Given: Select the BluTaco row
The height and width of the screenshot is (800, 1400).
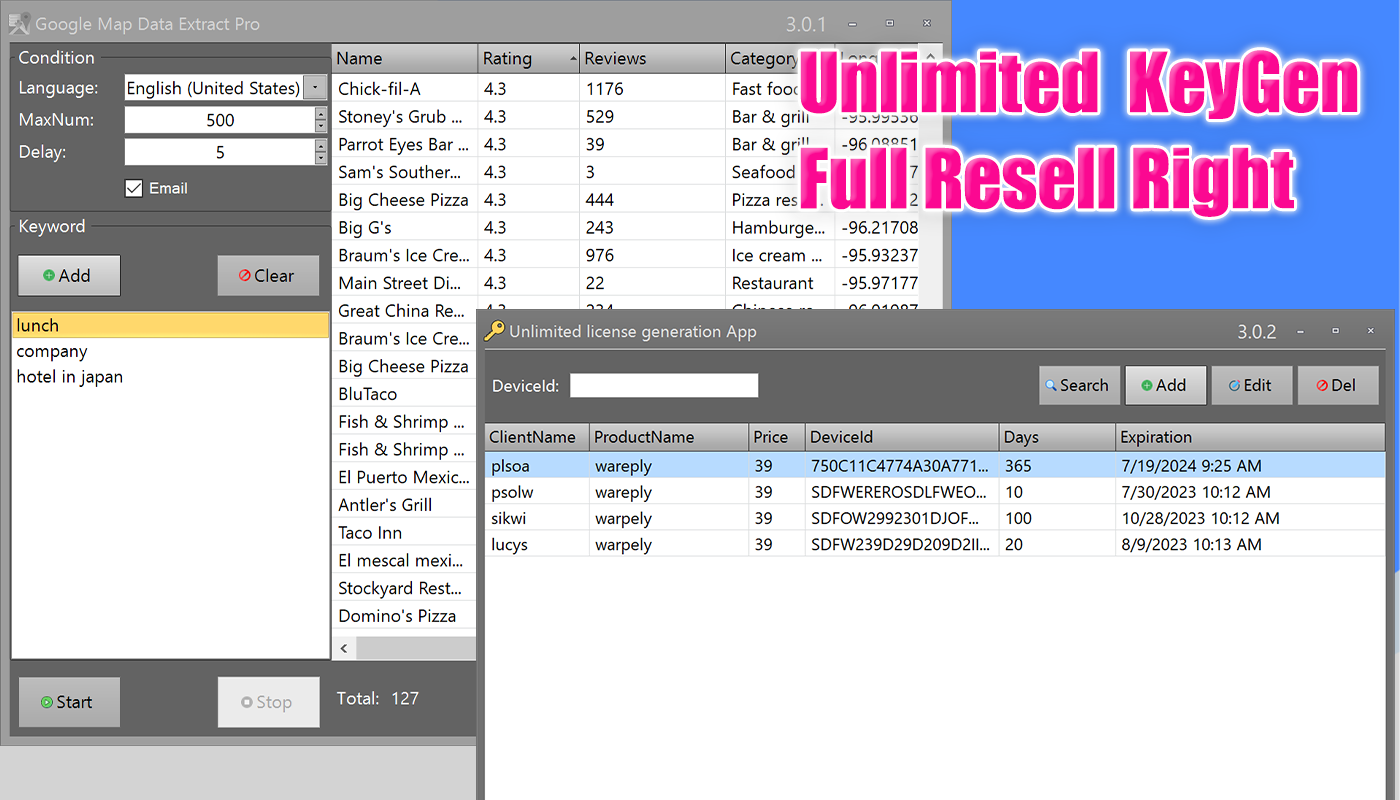Looking at the screenshot, I should [404, 394].
